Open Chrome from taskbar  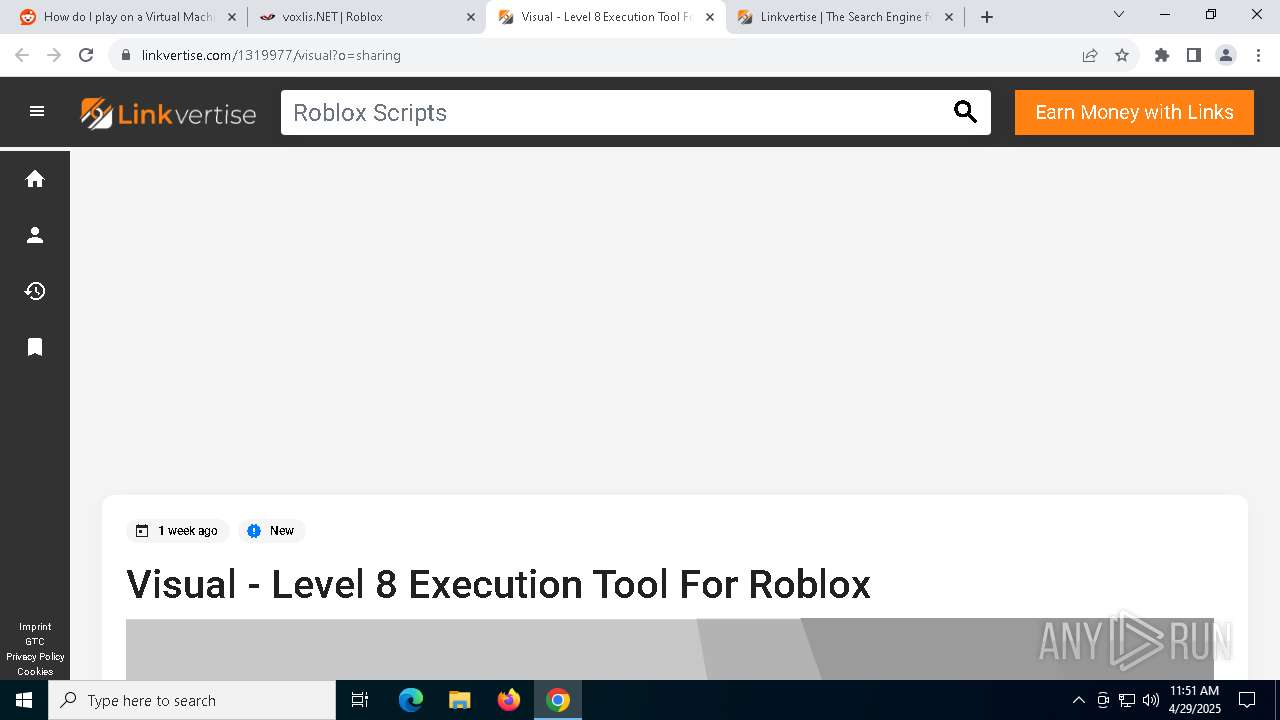(558, 700)
